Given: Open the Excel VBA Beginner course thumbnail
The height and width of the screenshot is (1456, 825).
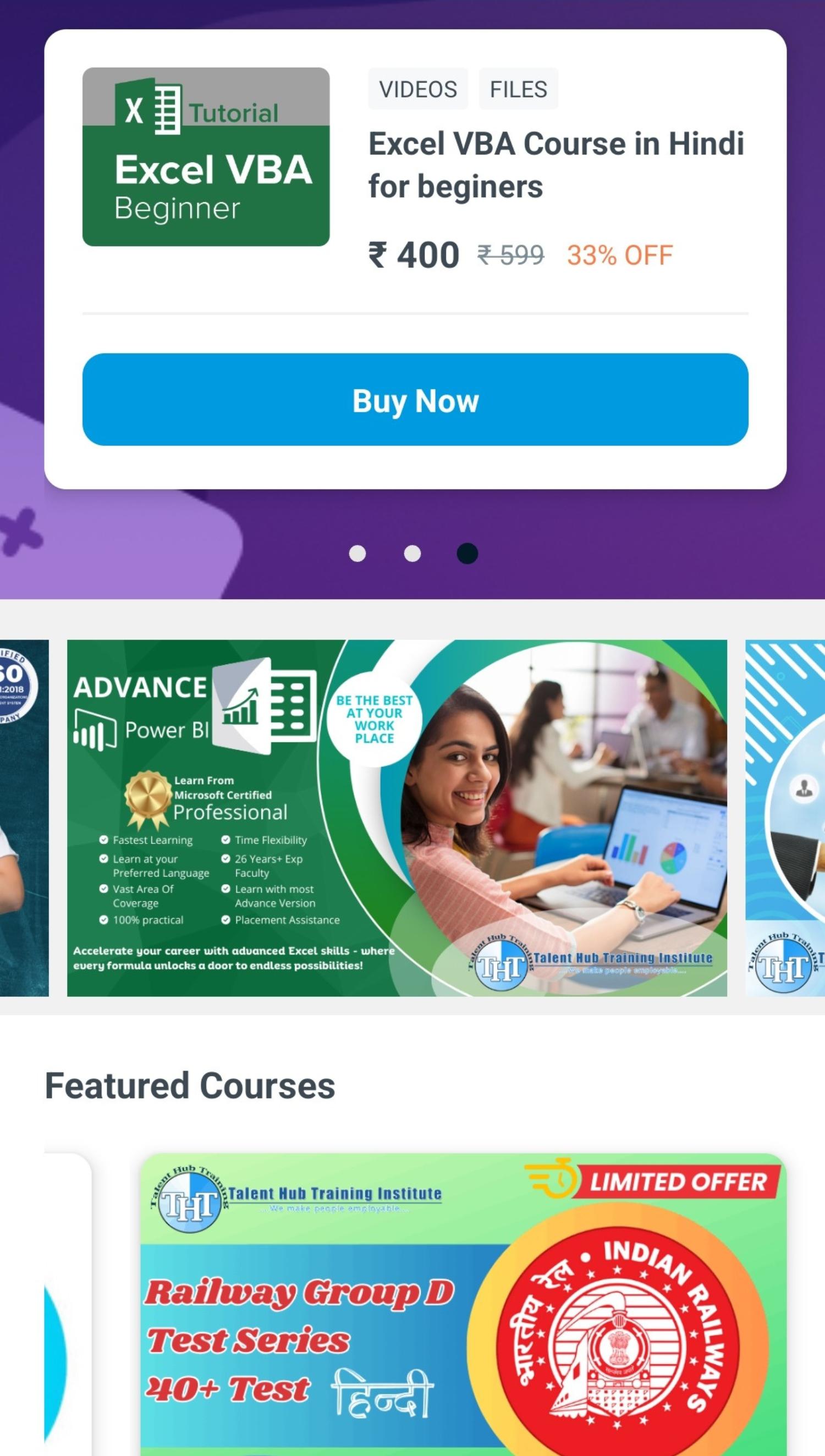Looking at the screenshot, I should point(206,157).
